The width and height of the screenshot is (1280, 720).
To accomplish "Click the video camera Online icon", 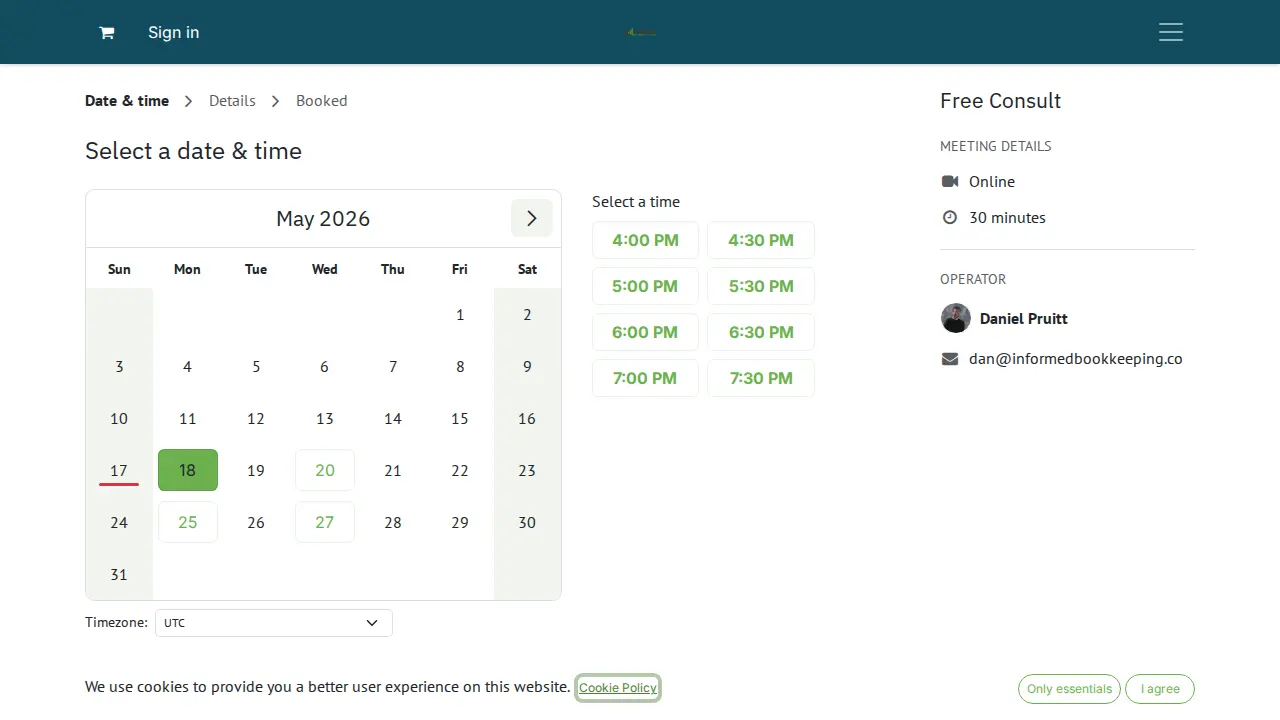I will [x=950, y=181].
